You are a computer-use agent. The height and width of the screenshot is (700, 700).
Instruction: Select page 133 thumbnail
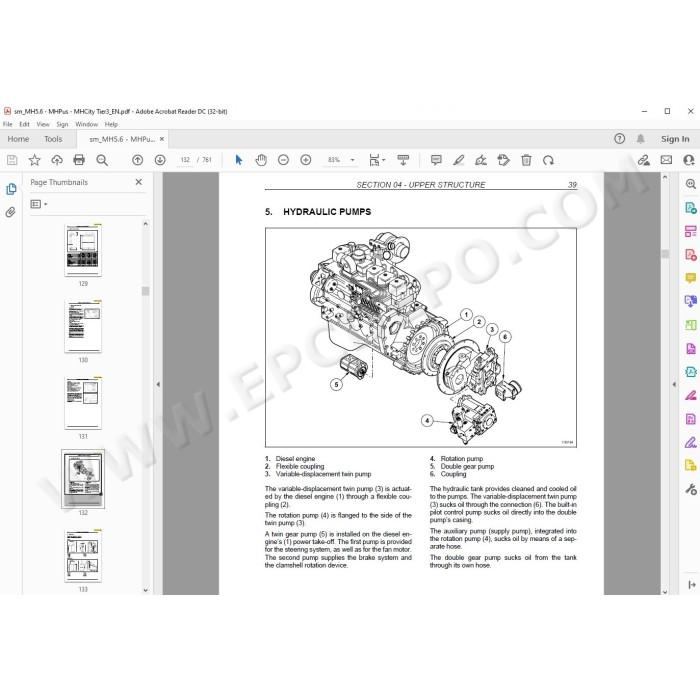click(x=83, y=556)
